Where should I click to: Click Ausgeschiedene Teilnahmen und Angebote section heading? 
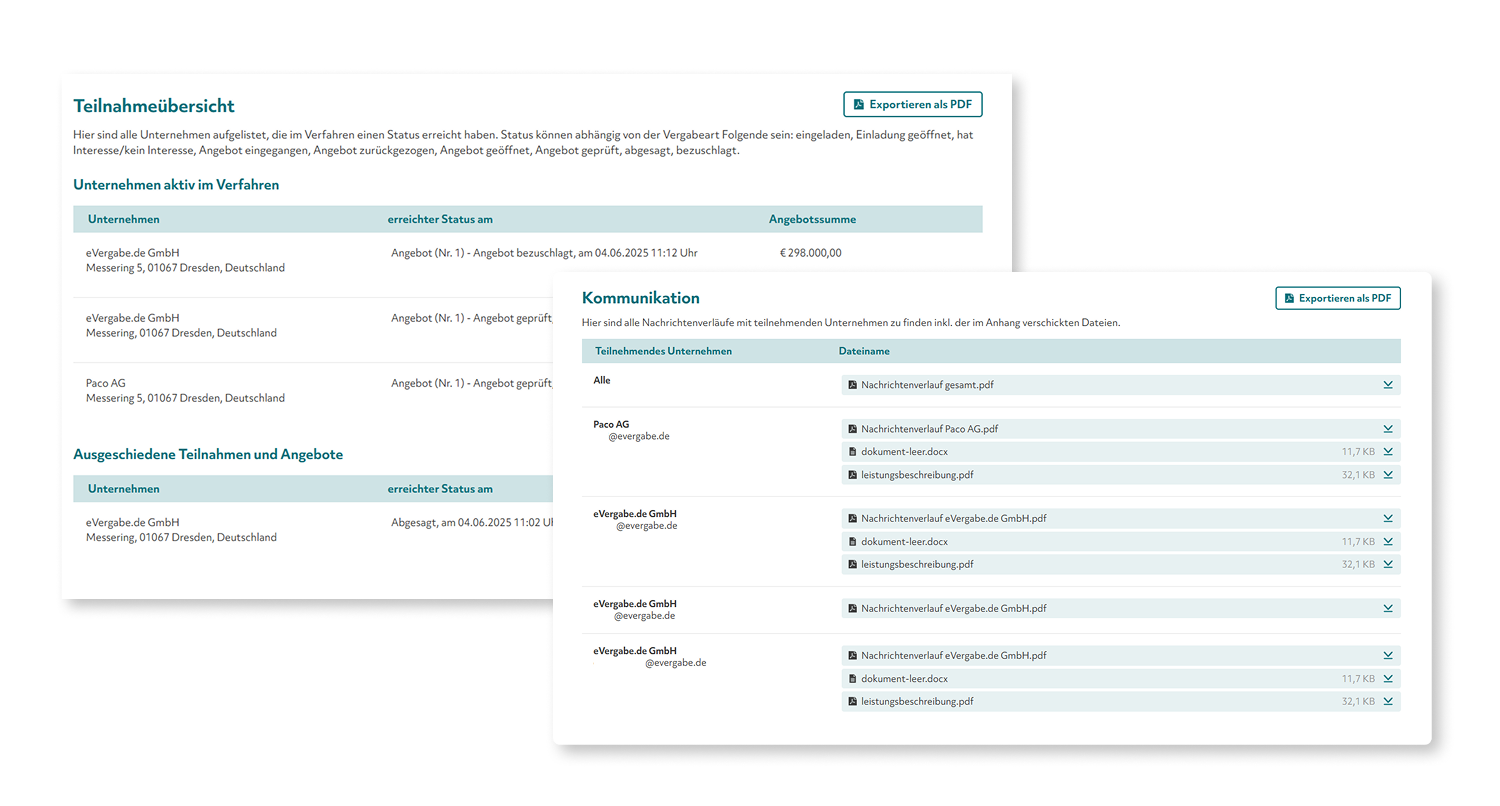pos(208,454)
